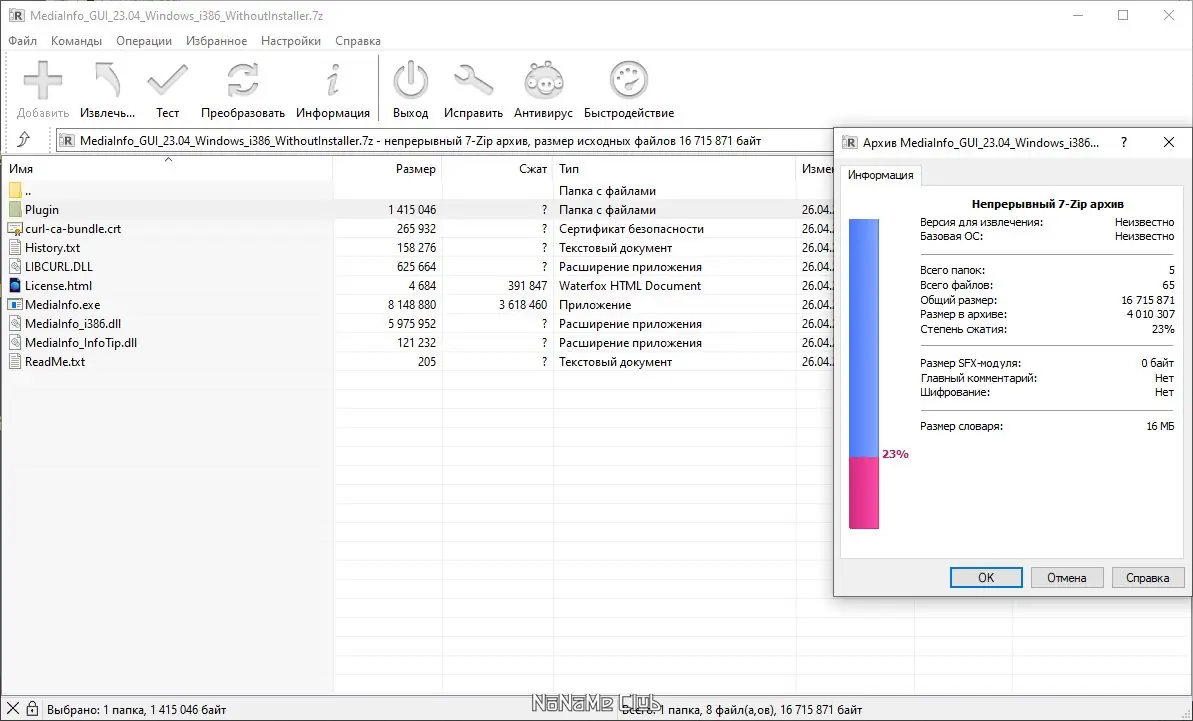Click the History.txt file icon

[x=15, y=247]
